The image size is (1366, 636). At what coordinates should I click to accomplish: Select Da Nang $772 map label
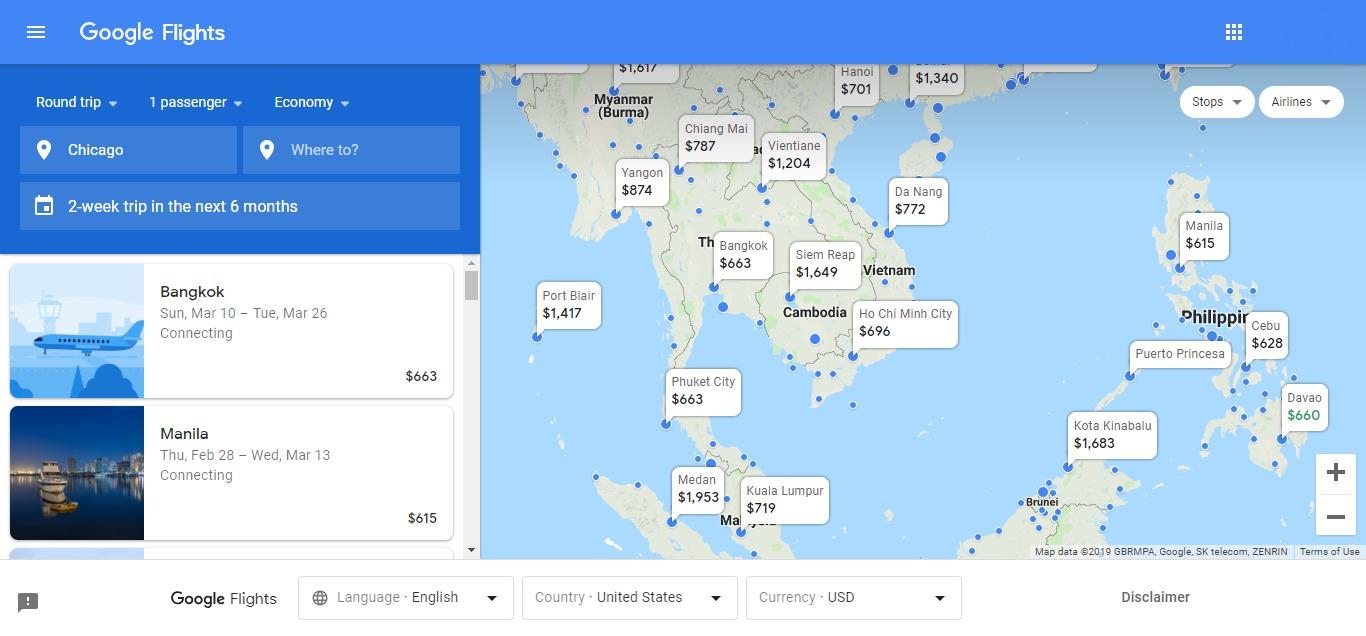918,201
